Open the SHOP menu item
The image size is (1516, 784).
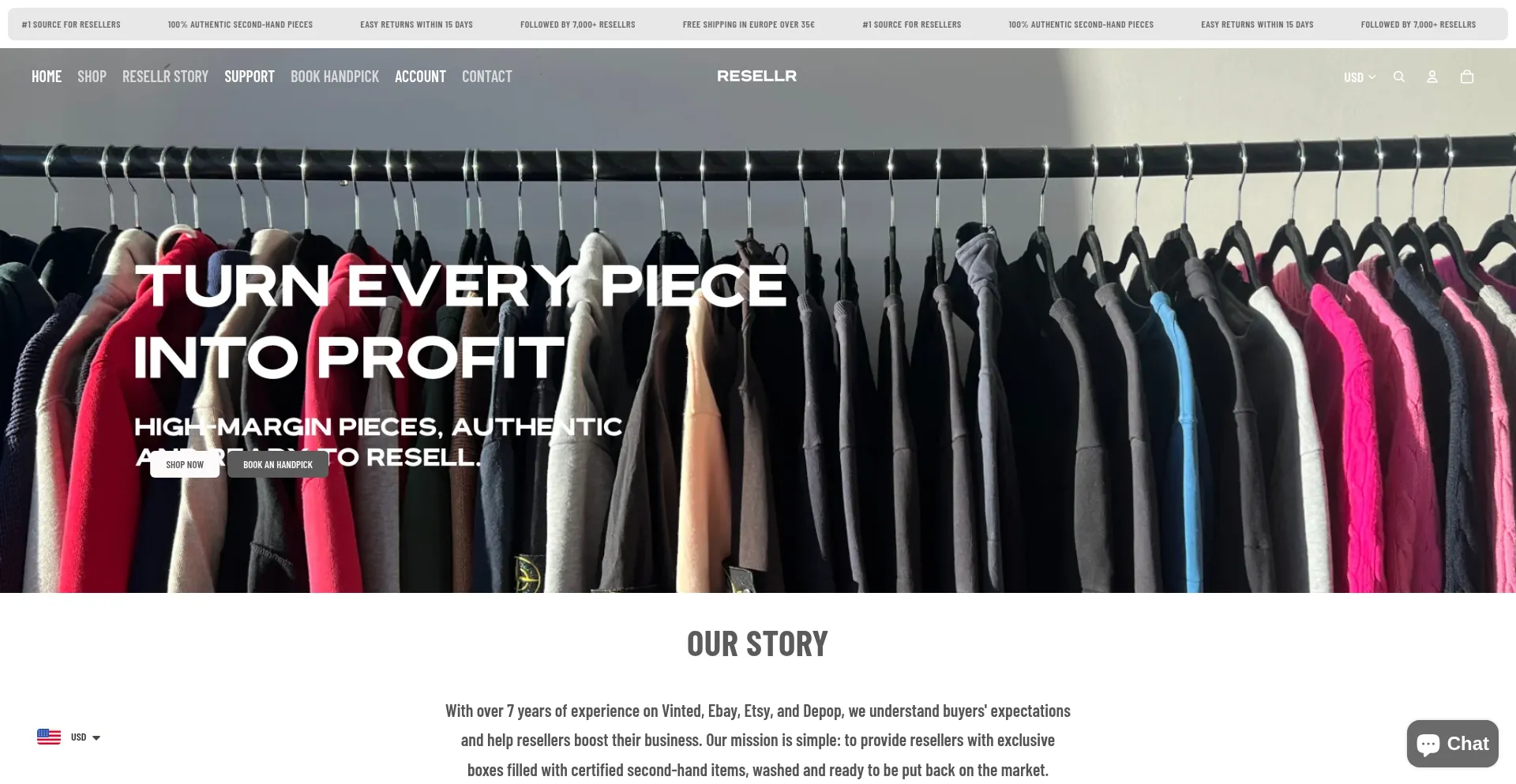(x=92, y=77)
